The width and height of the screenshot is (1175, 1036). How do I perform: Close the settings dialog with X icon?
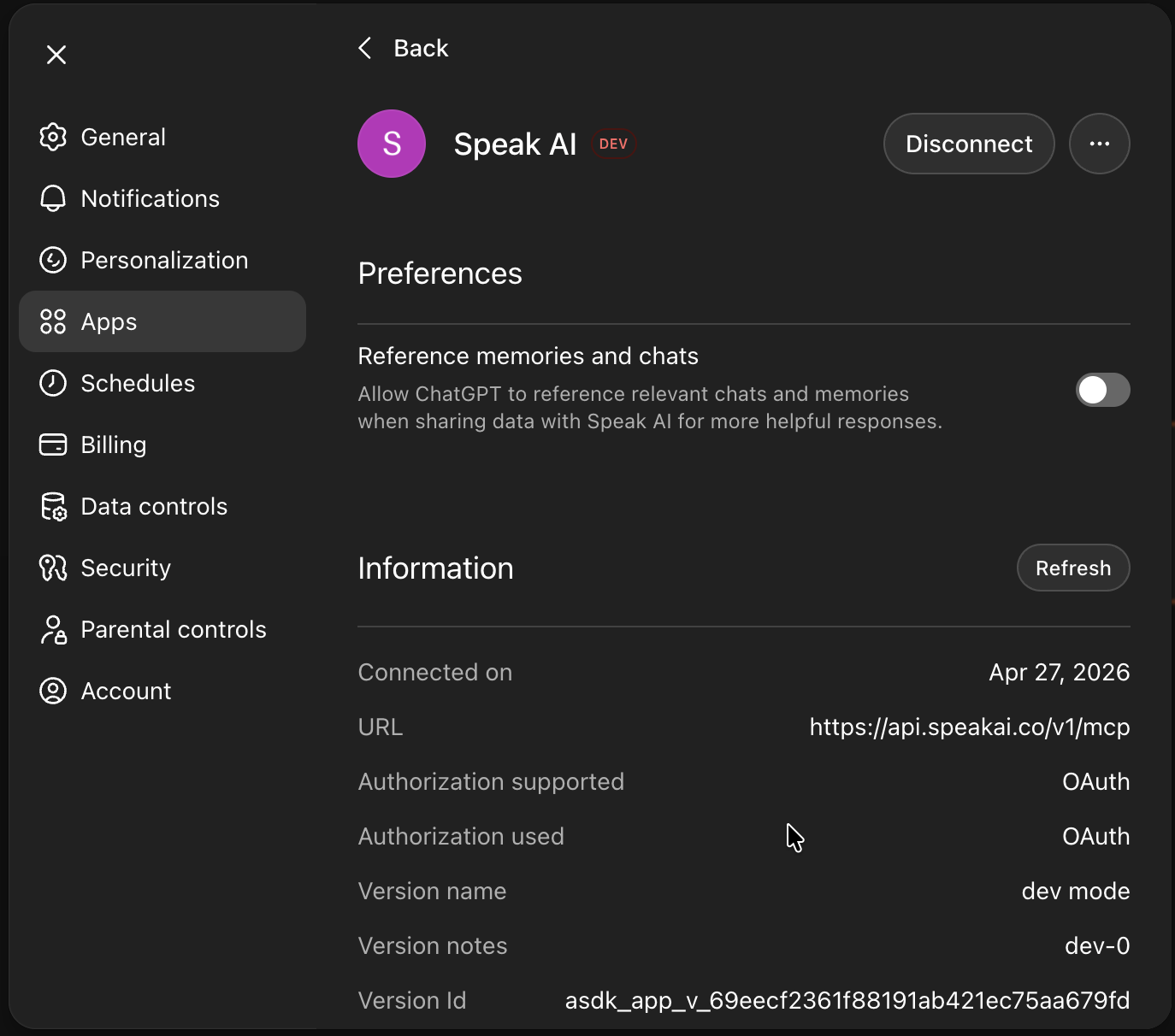56,55
